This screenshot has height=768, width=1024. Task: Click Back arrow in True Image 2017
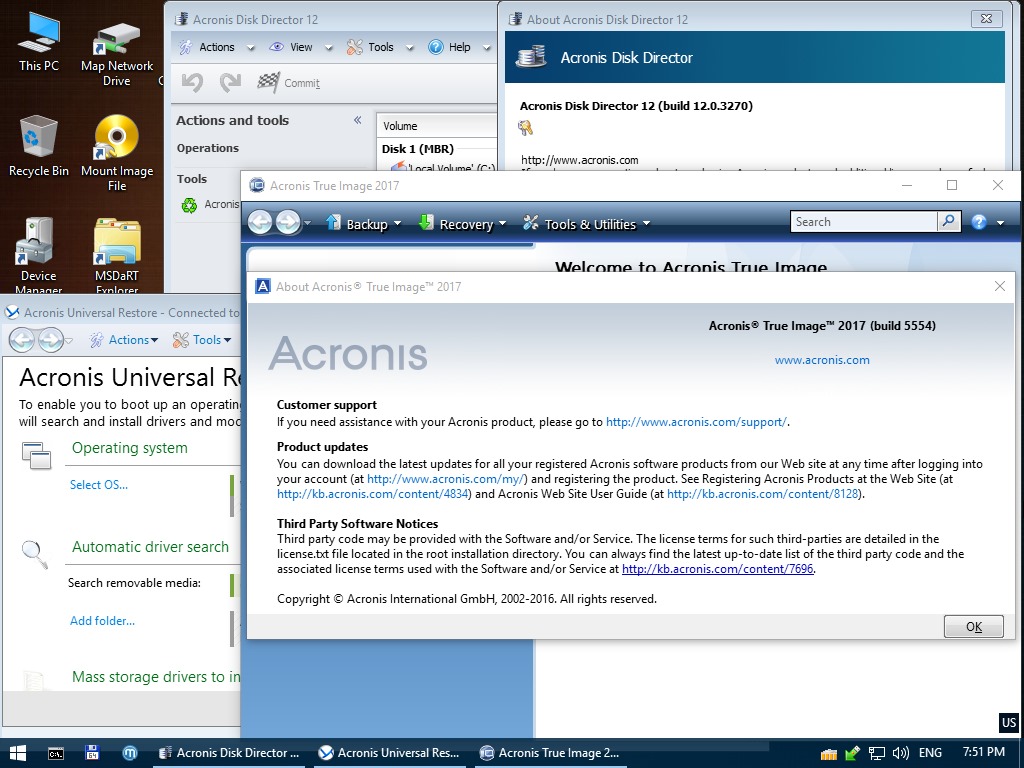[260, 223]
